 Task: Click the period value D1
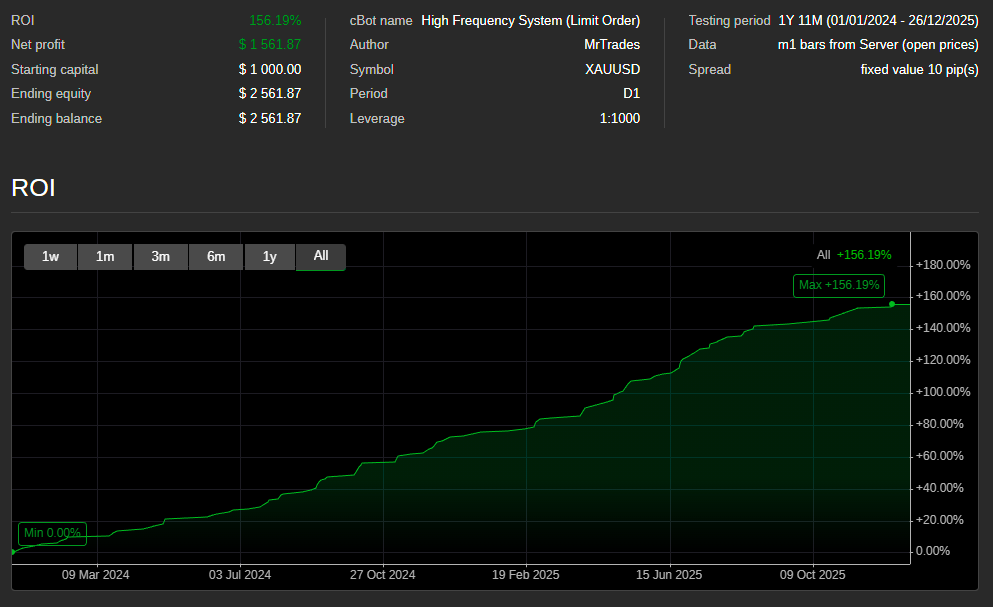coord(631,94)
